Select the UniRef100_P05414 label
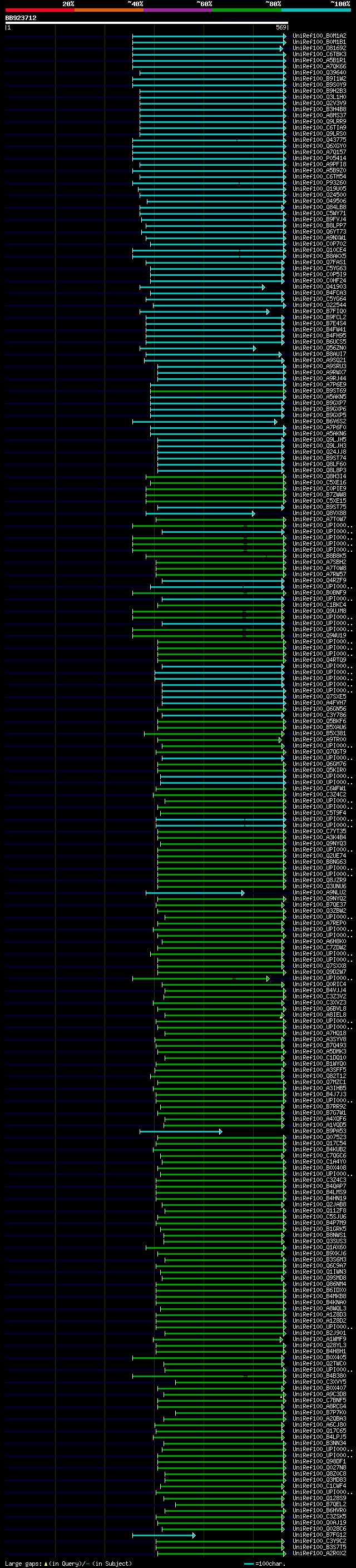Image resolution: width=356 pixels, height=1568 pixels. (319, 159)
